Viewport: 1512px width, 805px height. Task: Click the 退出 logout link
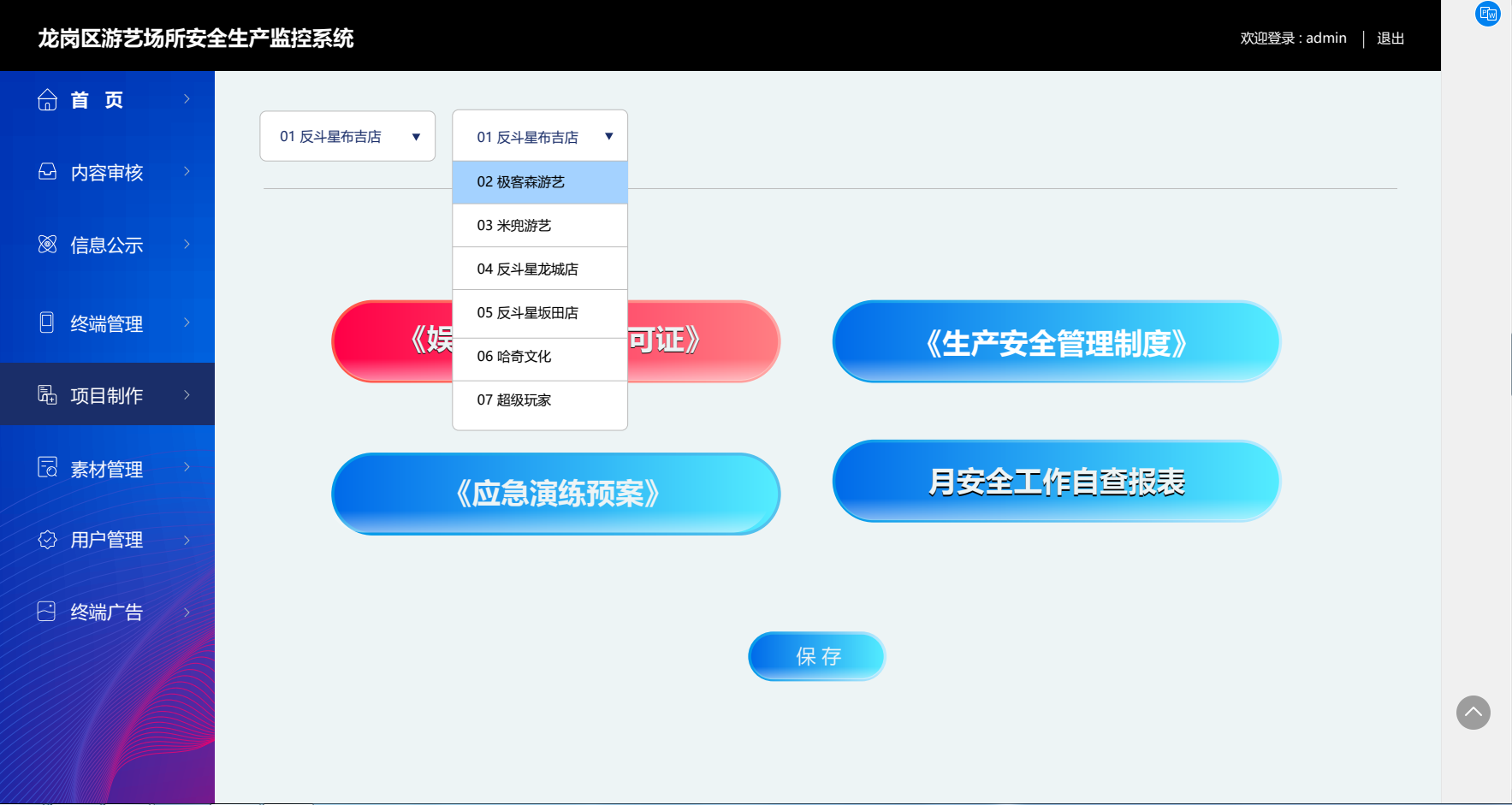click(x=1390, y=38)
